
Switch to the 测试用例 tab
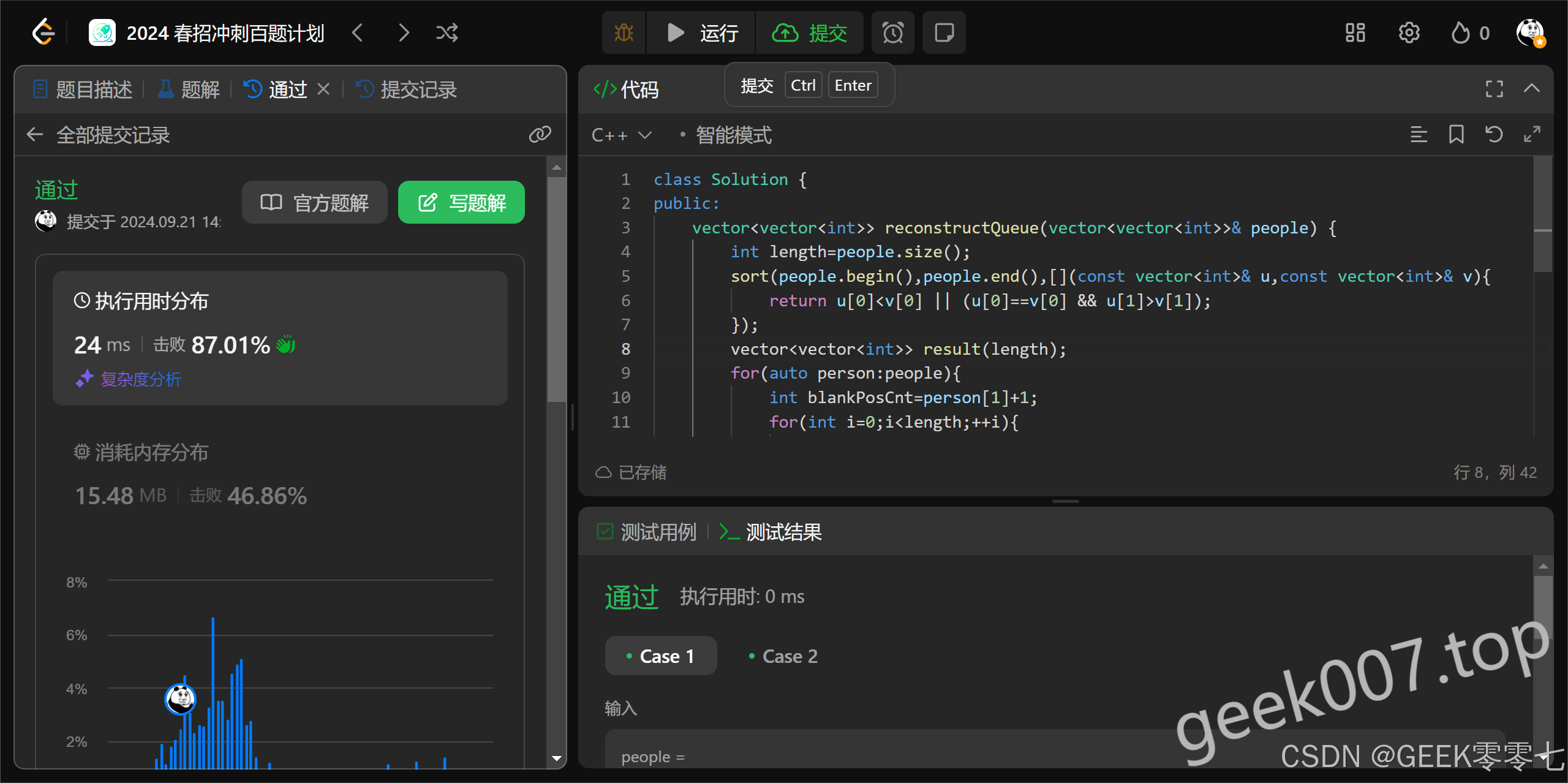[x=647, y=532]
